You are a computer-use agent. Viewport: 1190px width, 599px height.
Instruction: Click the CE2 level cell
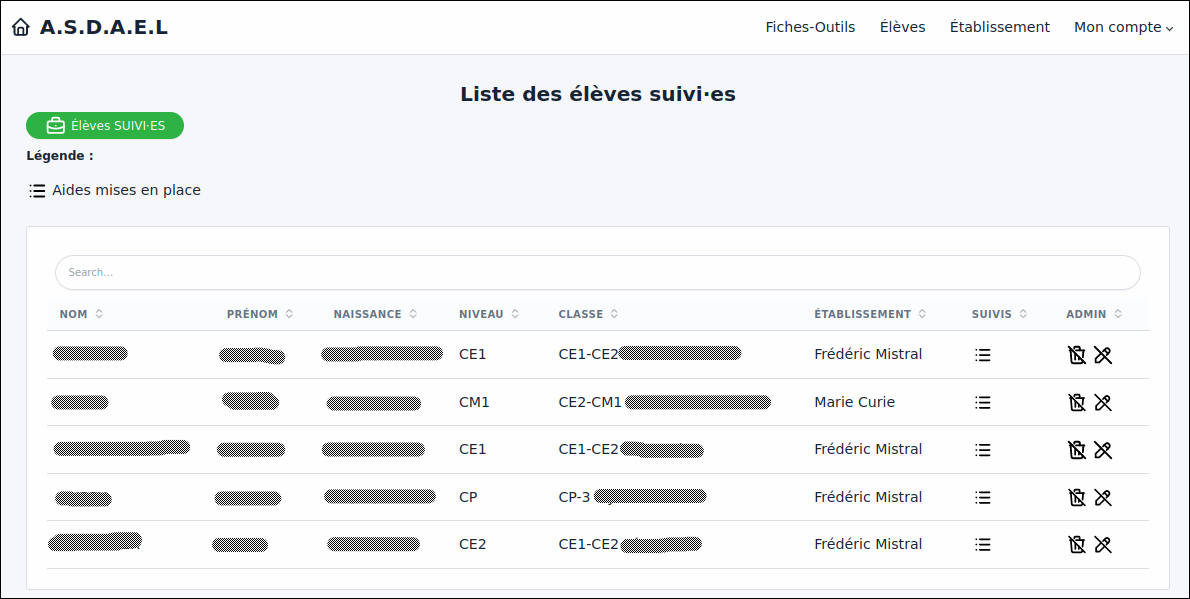click(x=473, y=544)
